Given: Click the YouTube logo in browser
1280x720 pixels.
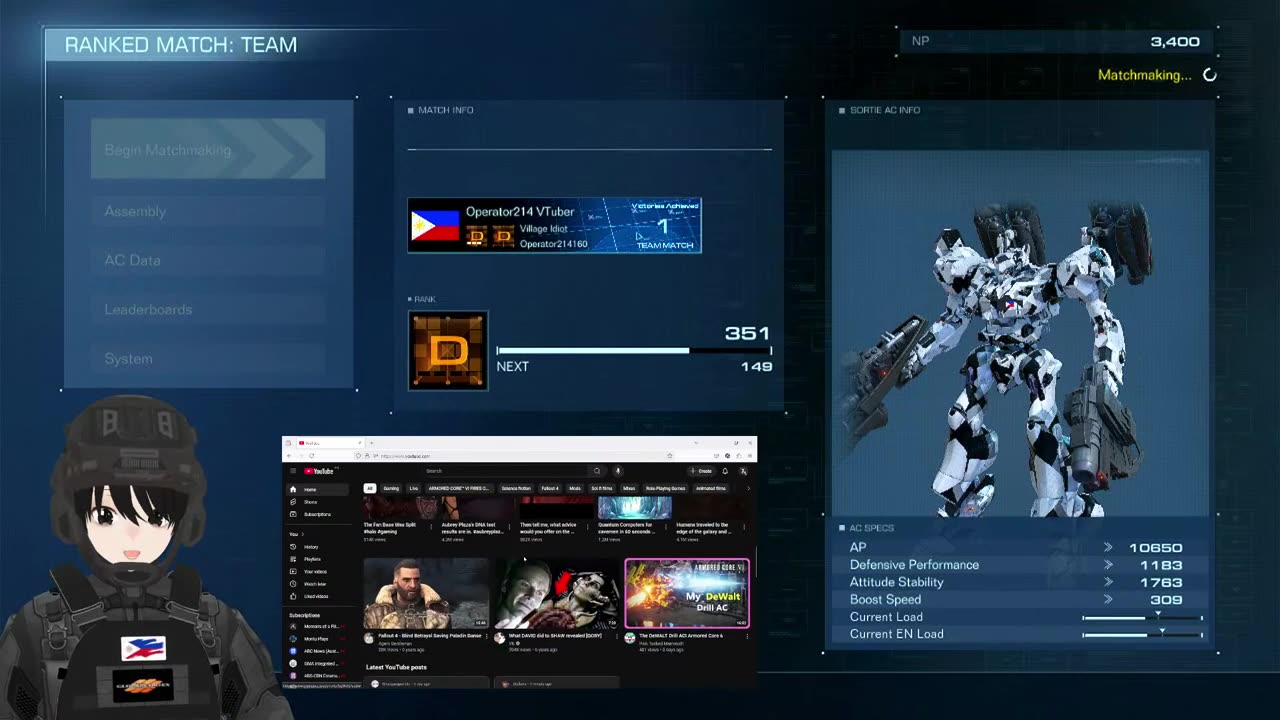Looking at the screenshot, I should tap(318, 471).
